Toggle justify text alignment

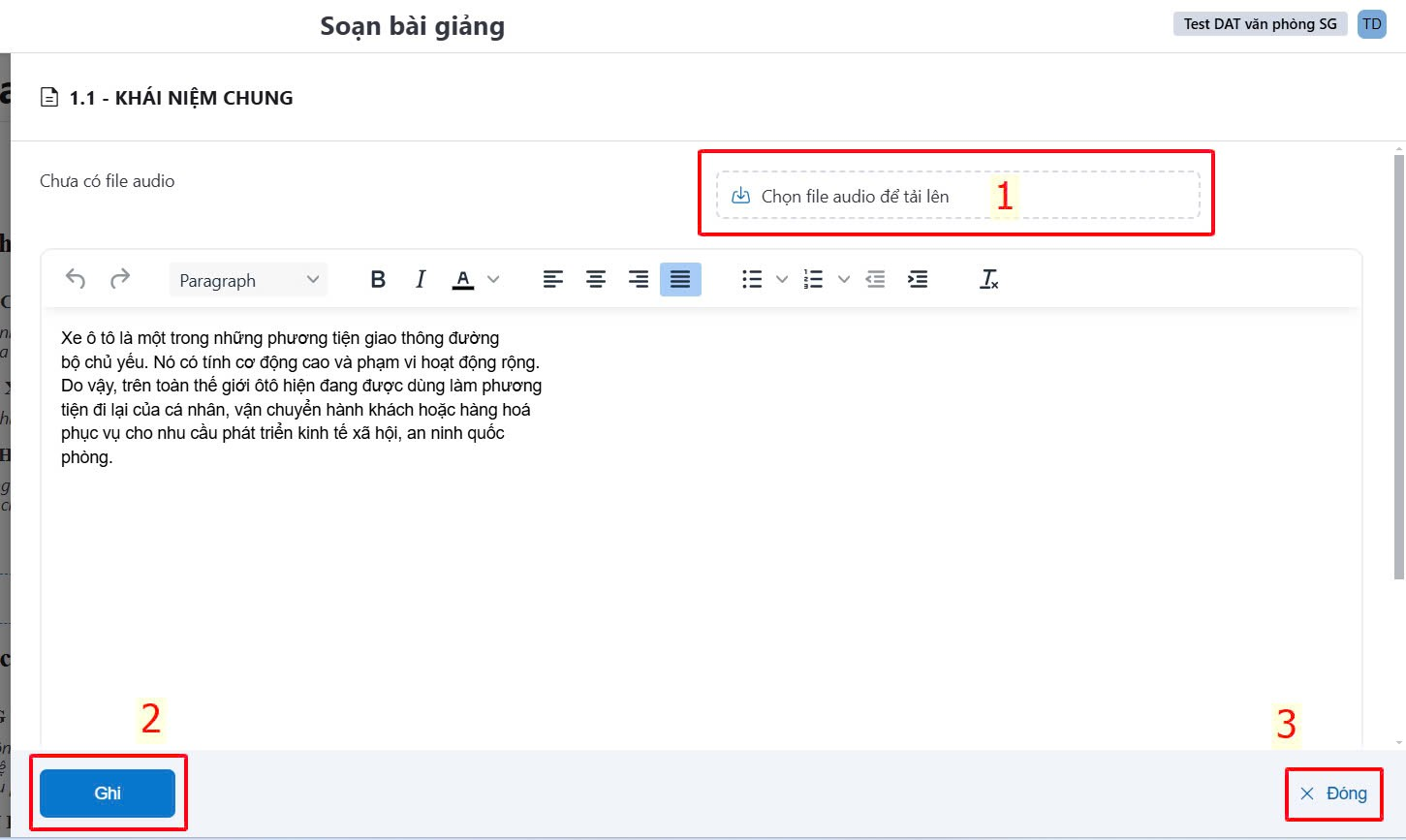pos(680,280)
